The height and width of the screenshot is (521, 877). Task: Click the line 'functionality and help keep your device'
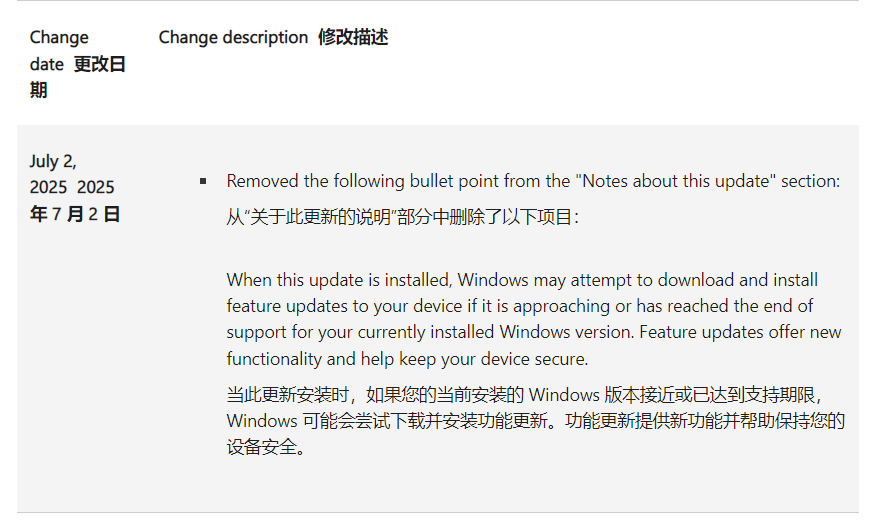(x=407, y=358)
